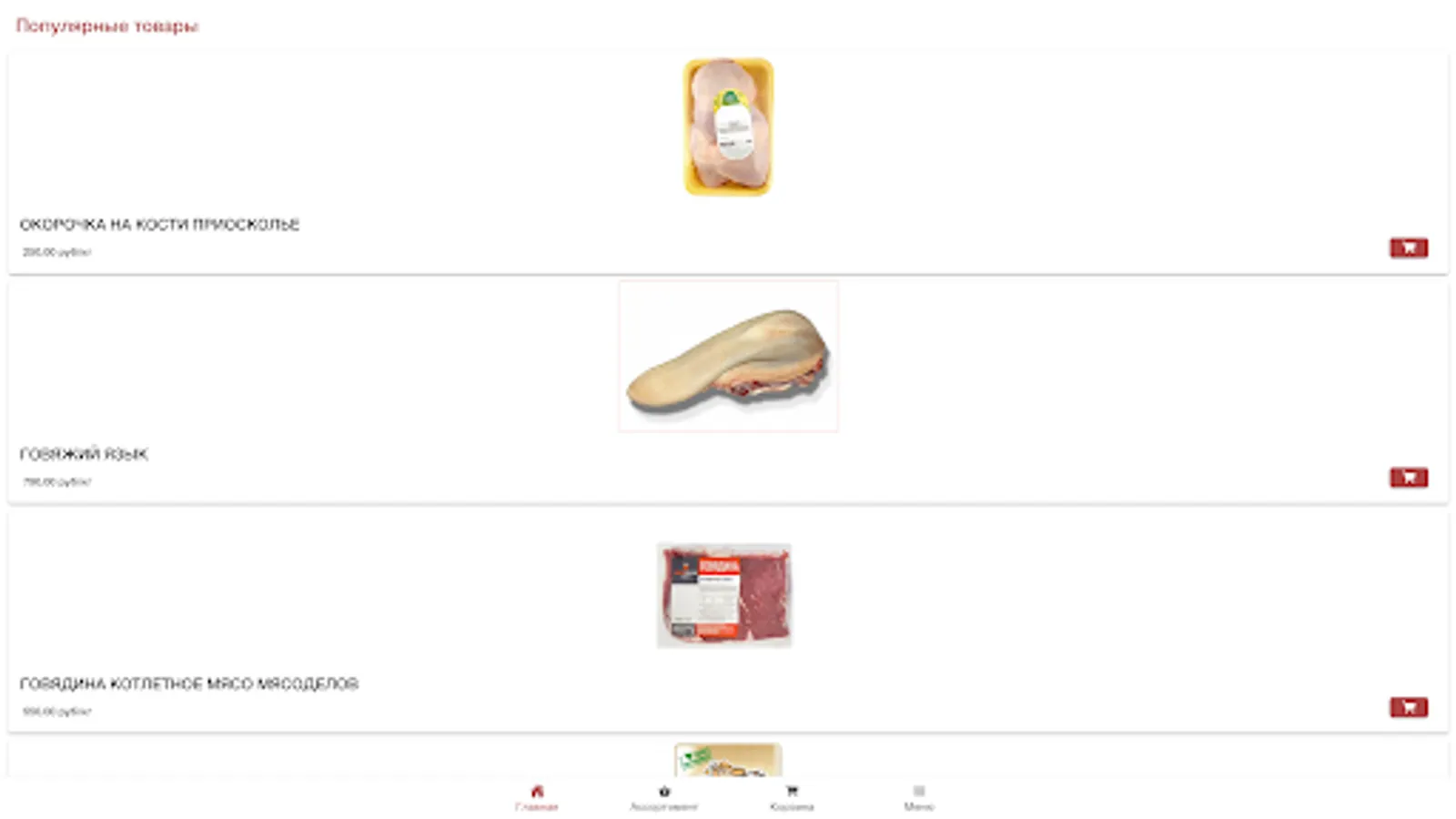Open the chicken legs product image
Screen dimensions: 1456x819
[728, 127]
